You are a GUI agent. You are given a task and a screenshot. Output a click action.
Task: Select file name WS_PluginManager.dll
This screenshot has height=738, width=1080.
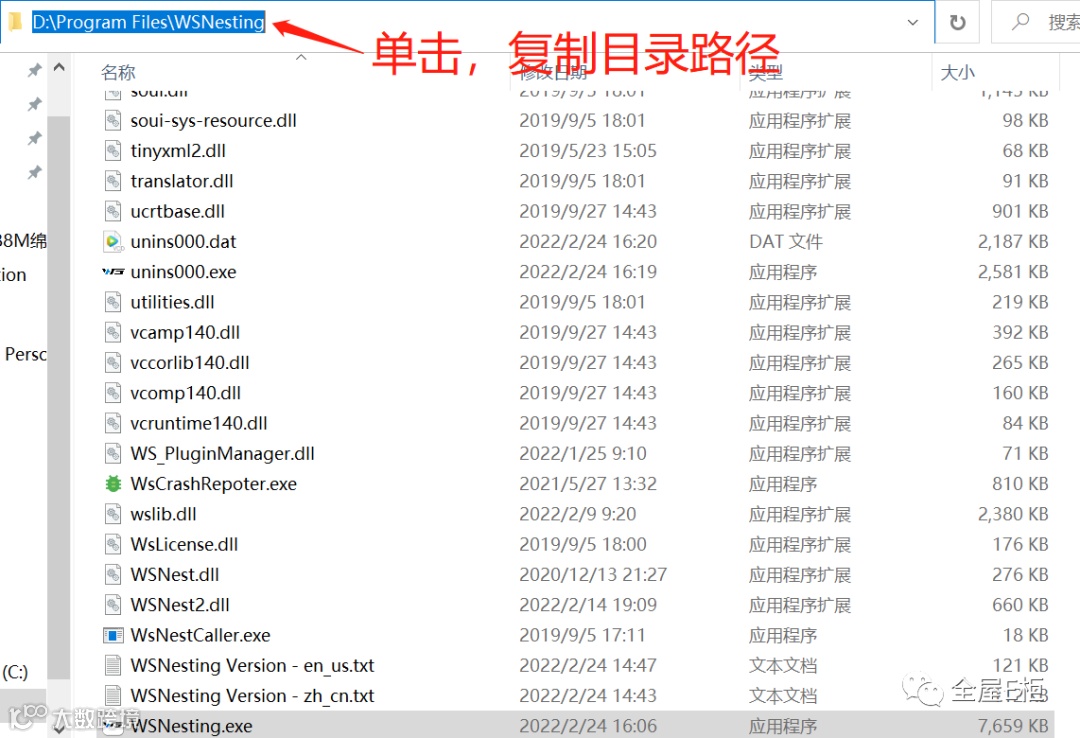point(222,453)
